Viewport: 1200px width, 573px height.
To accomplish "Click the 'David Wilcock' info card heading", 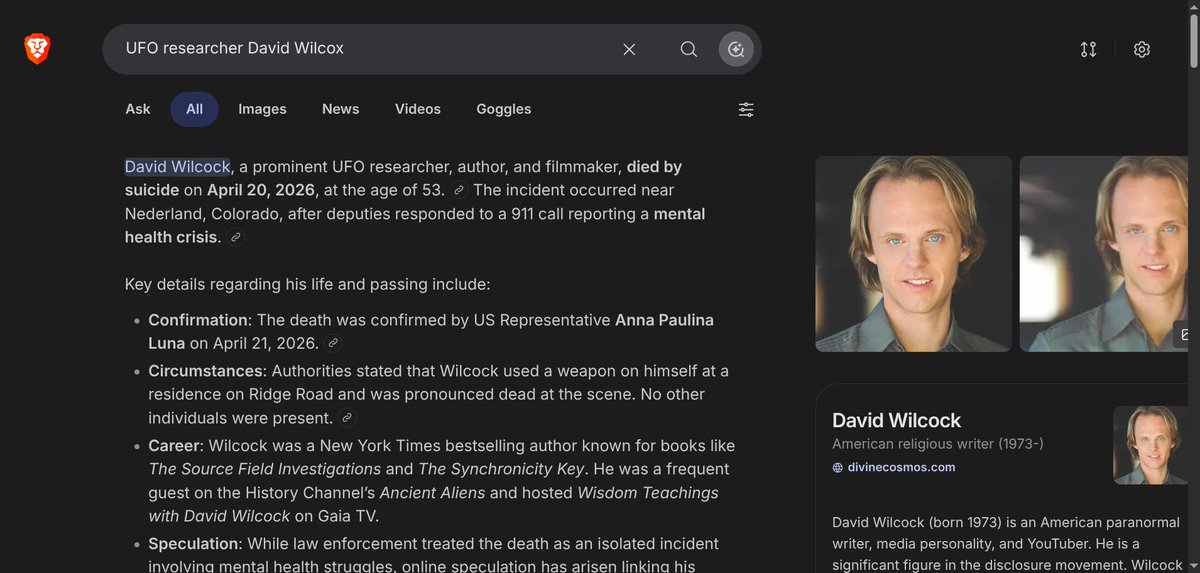I will [897, 420].
